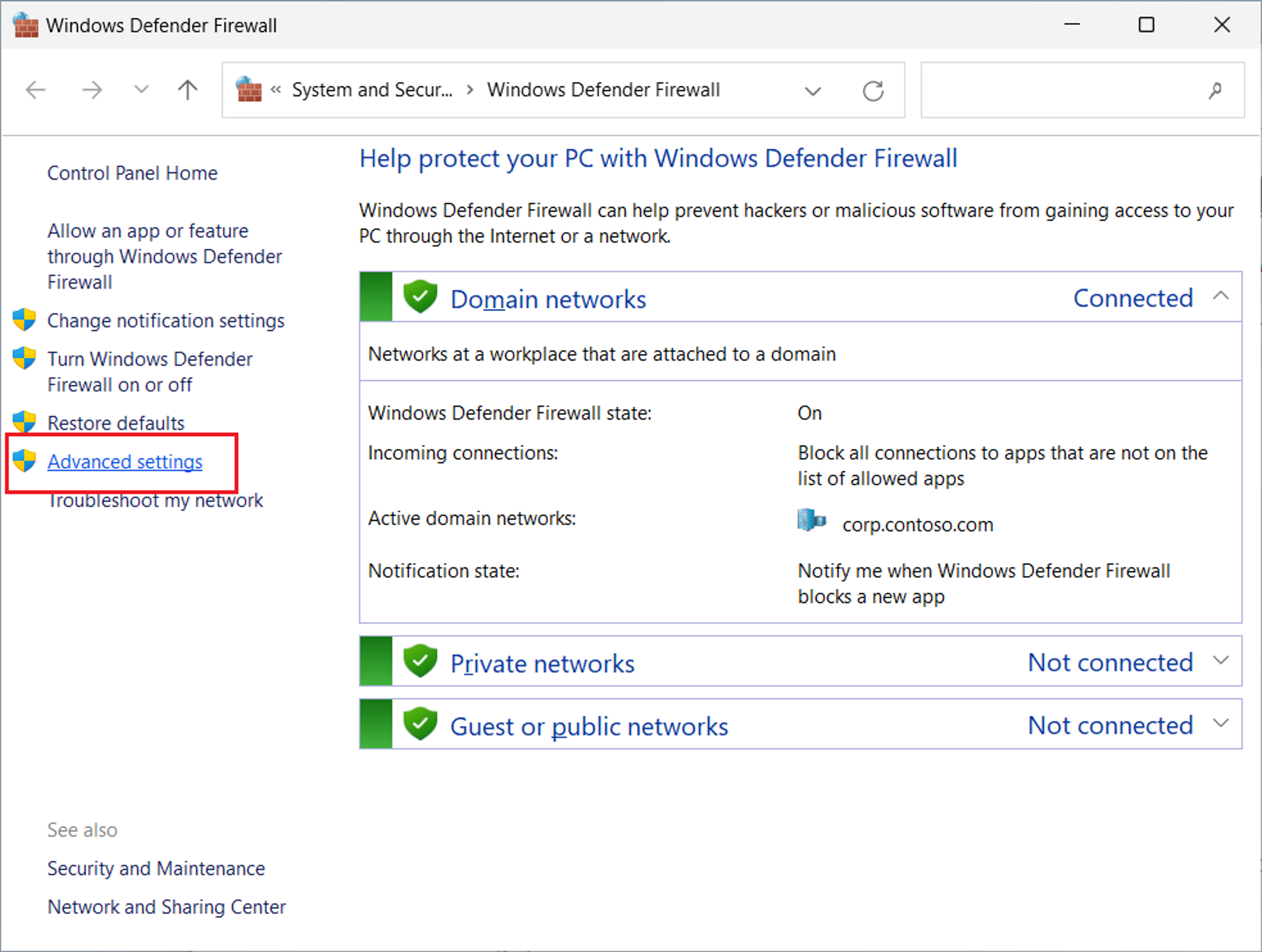Open Troubleshoot my network

(155, 501)
